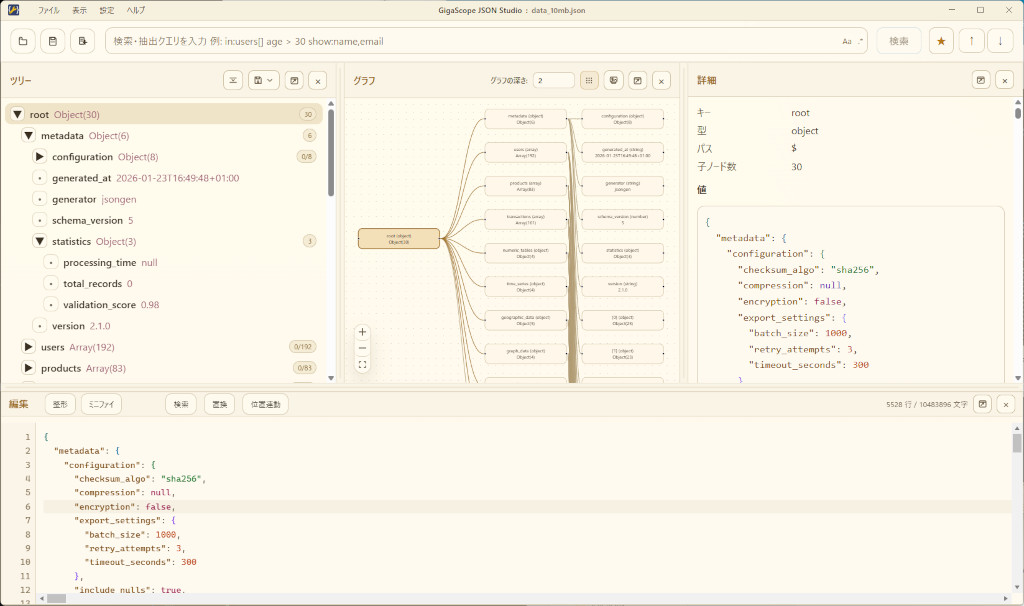This screenshot has width=1024, height=606.
Task: Click the collapse-all icon in the tree (ツリー) panel
Action: coord(233,80)
